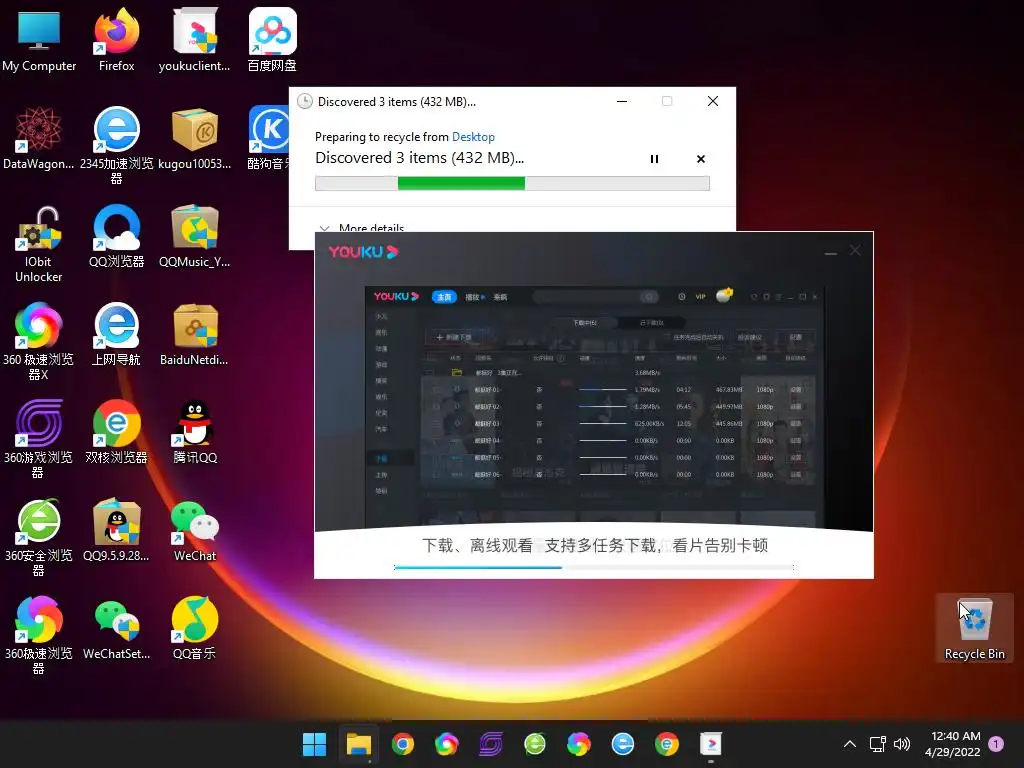The width and height of the screenshot is (1024, 768).
Task: Click the Youku installer progress bar
Action: click(594, 568)
